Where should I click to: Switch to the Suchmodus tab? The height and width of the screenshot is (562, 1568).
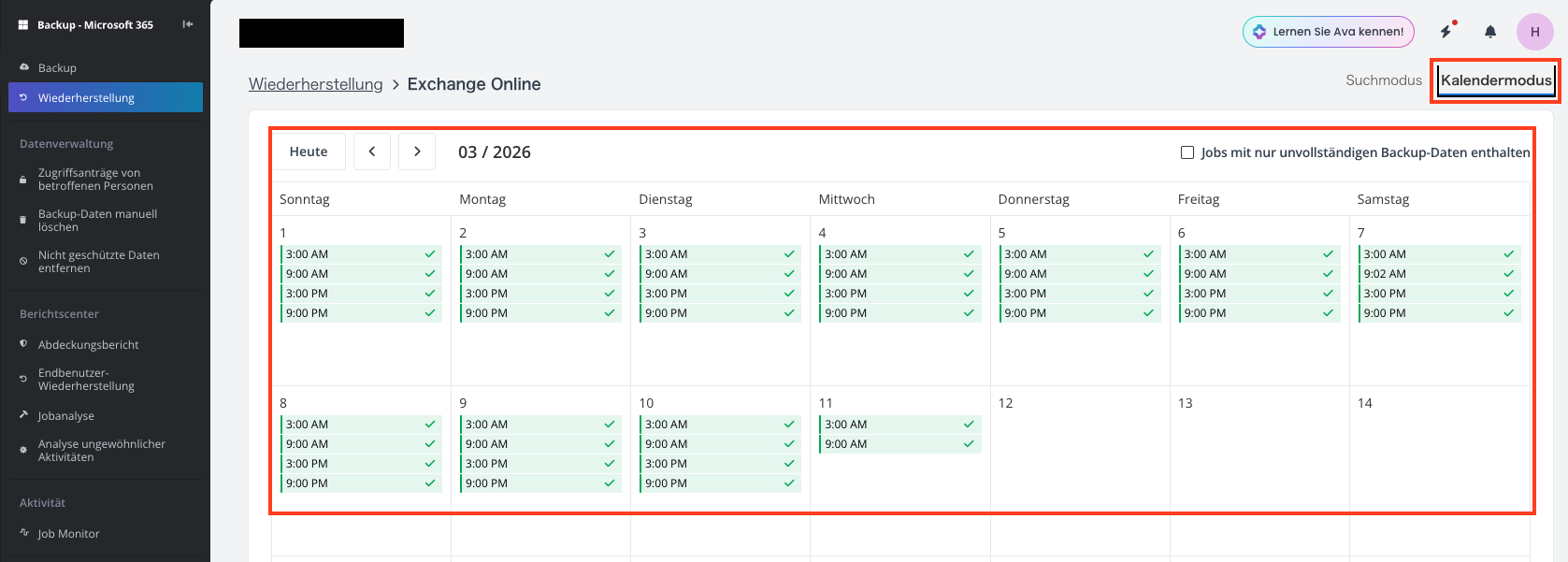tap(1384, 80)
